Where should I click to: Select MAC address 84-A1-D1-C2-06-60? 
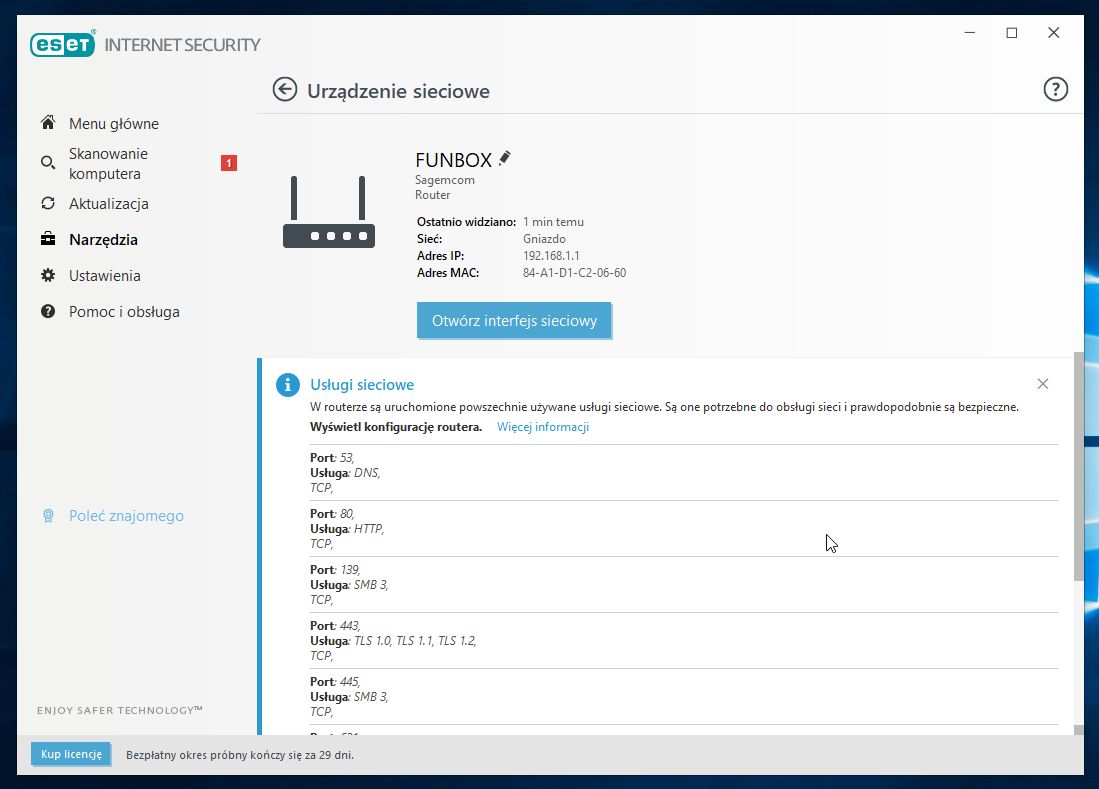click(574, 273)
